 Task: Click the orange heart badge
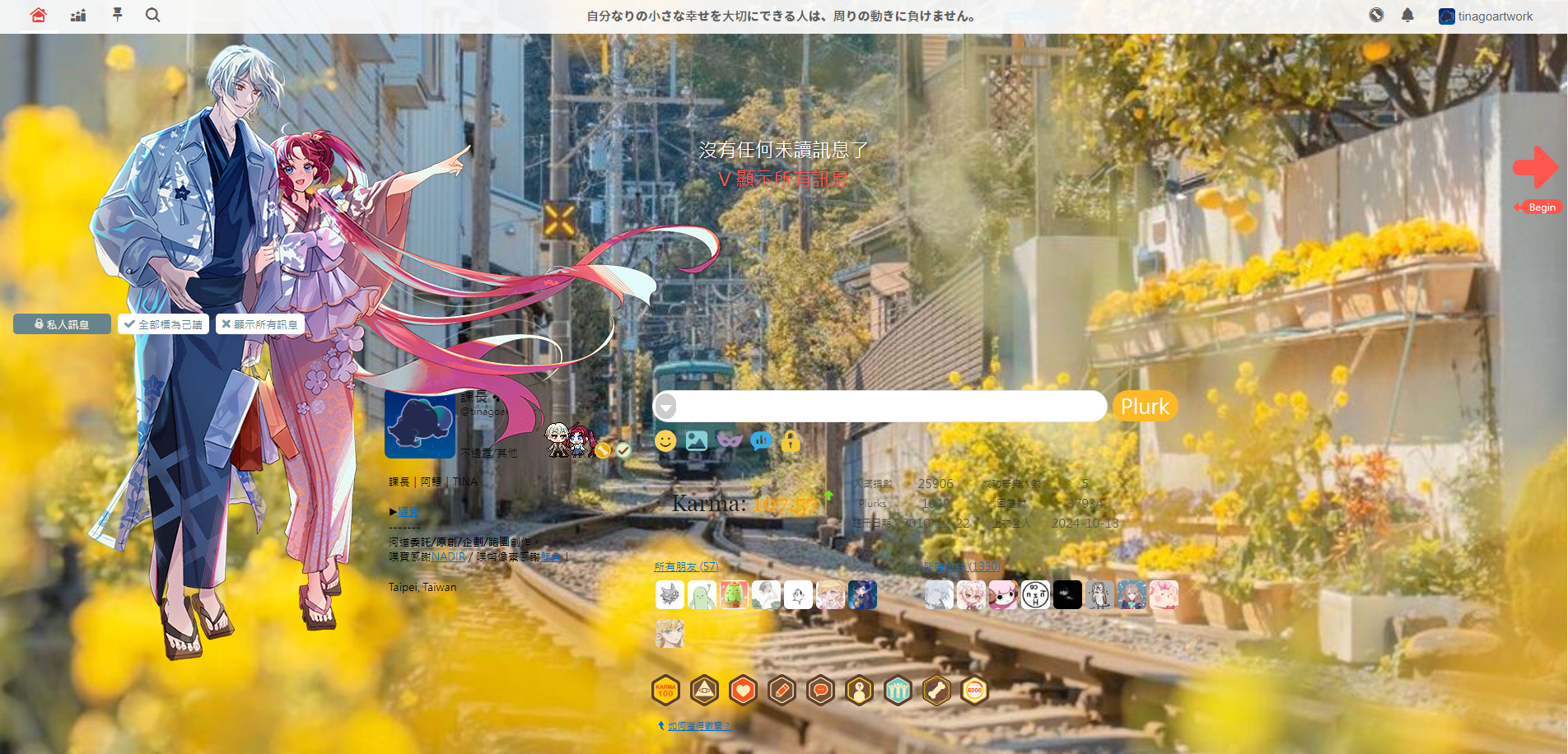click(743, 691)
